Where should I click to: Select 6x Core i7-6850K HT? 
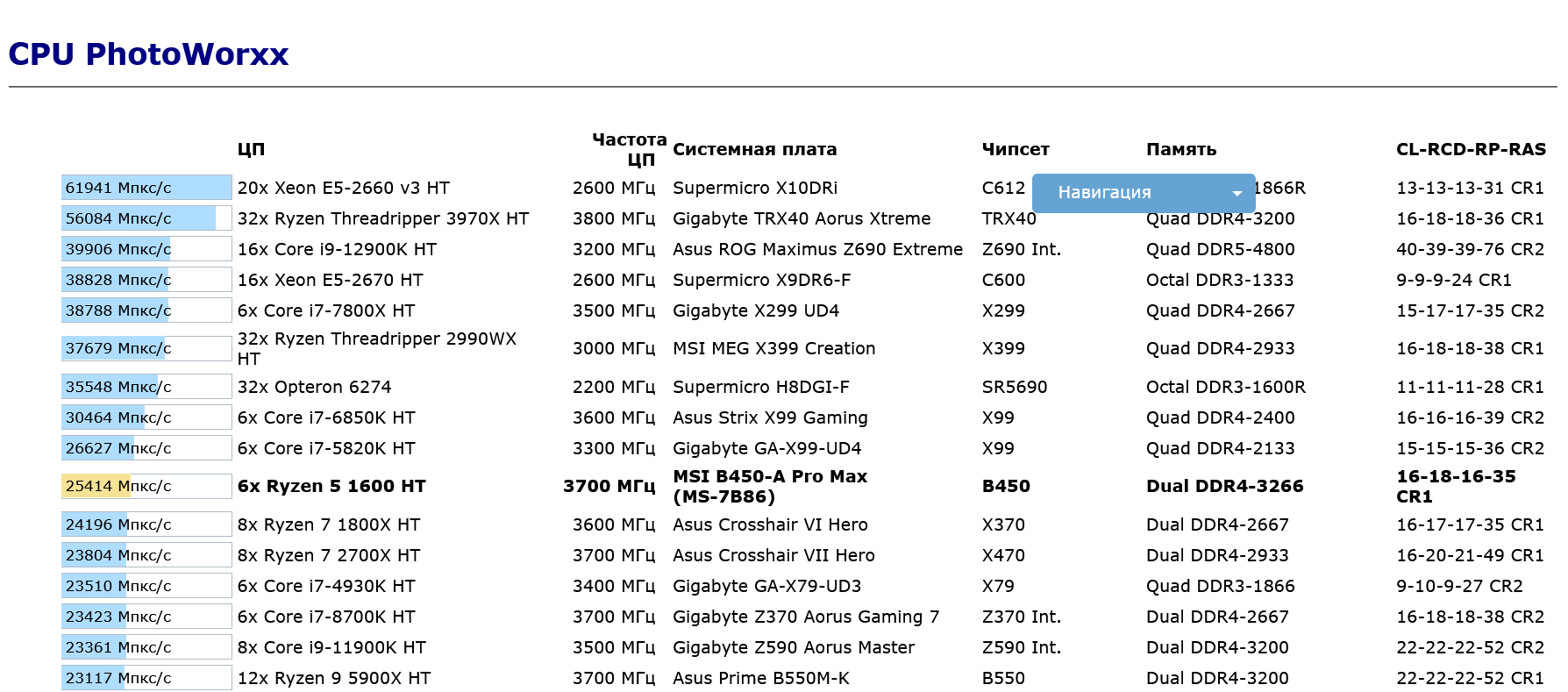326,417
